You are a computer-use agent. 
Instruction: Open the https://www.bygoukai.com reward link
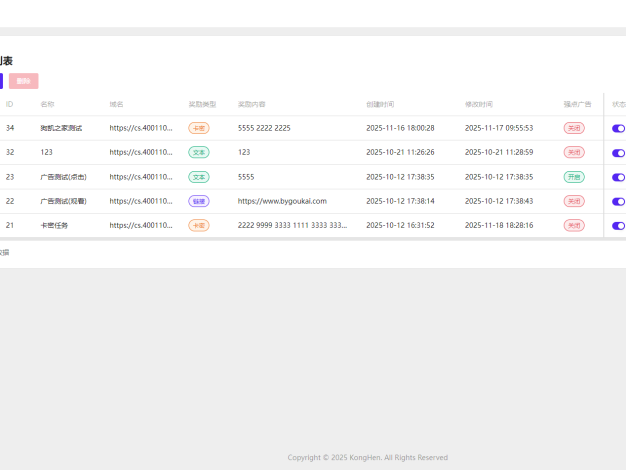282,201
